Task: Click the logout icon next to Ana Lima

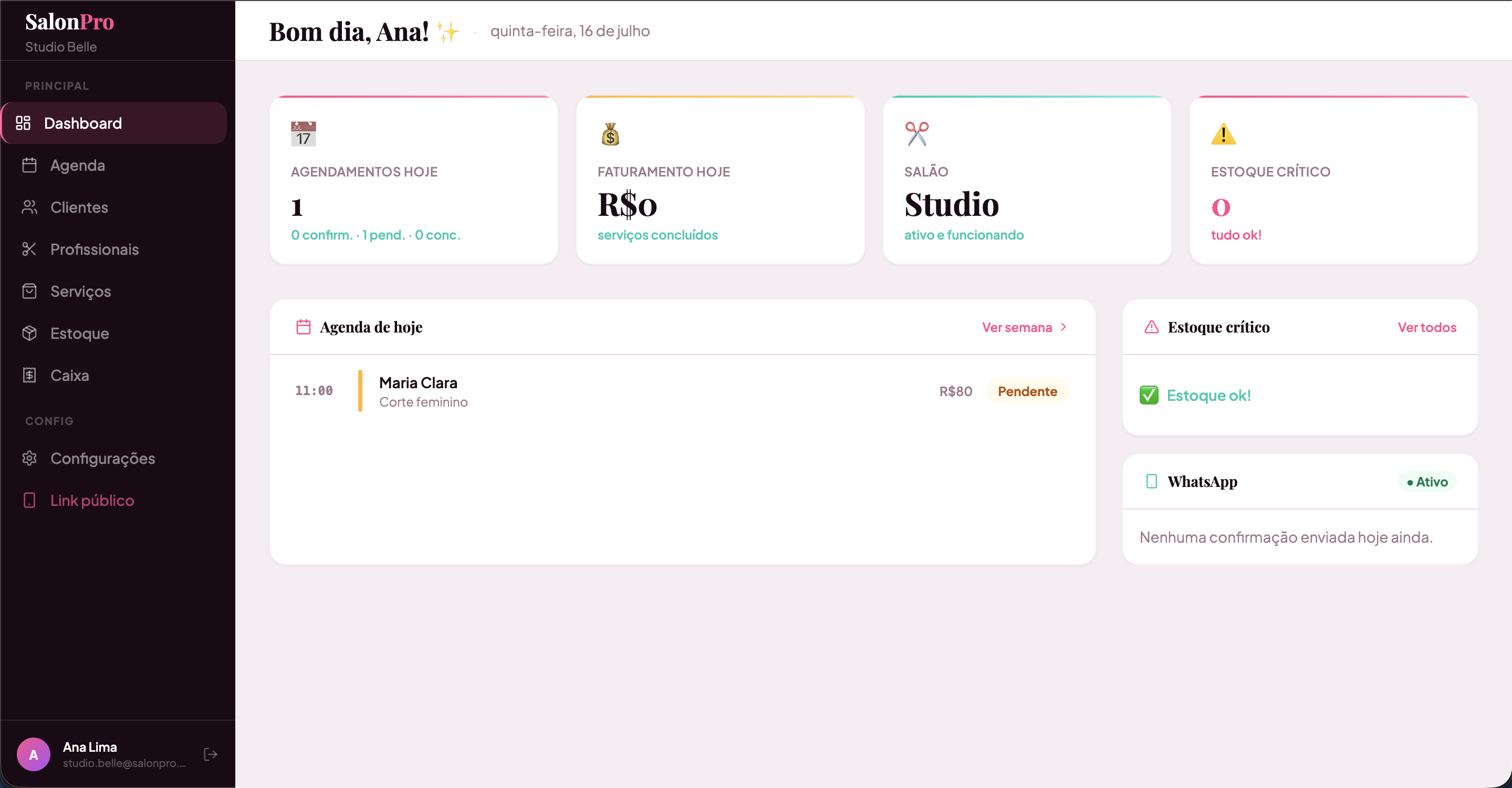Action: pos(210,754)
